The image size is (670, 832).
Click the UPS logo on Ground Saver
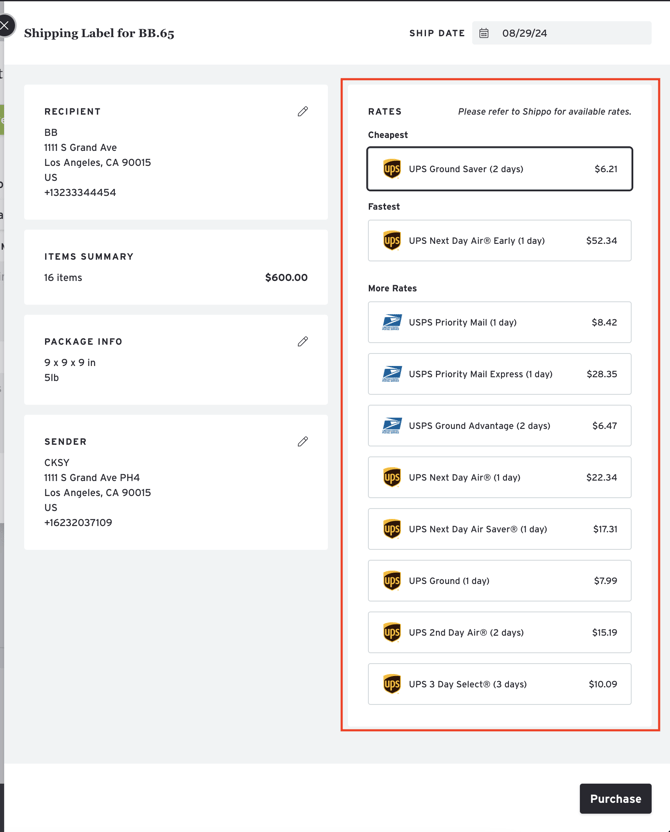tap(392, 170)
